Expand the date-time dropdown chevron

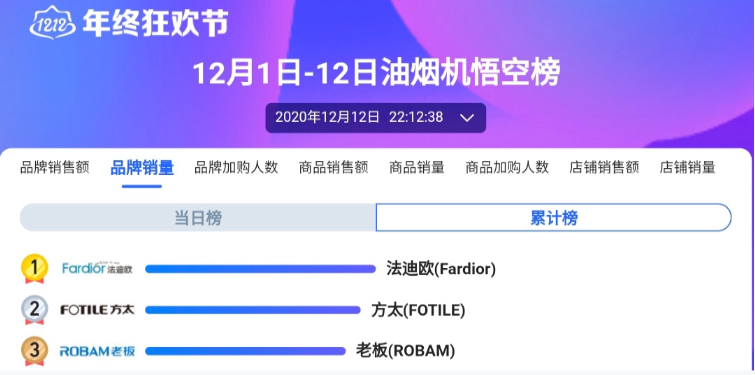[x=467, y=118]
